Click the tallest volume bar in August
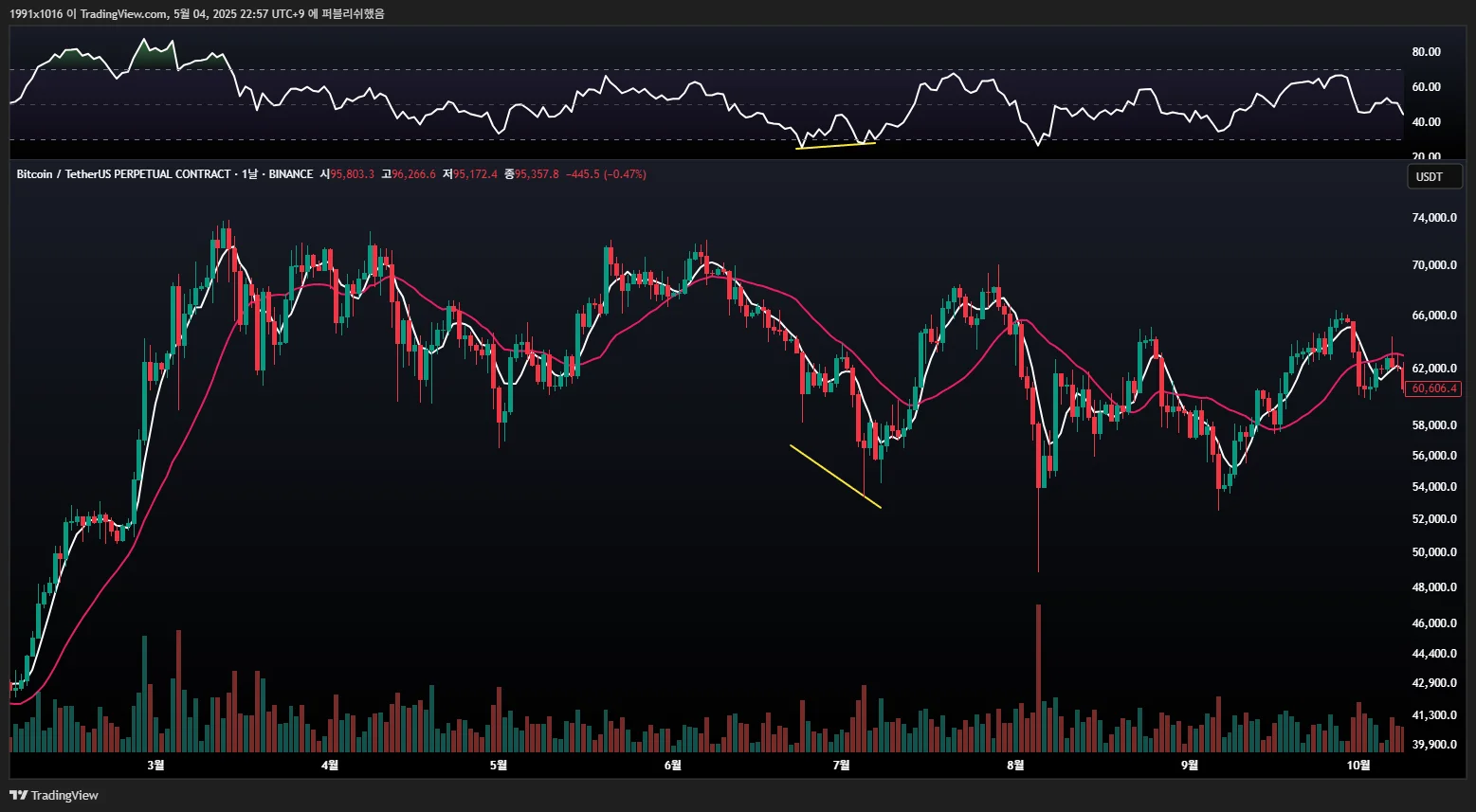Screen dimensions: 1476x812 (x=1039, y=678)
